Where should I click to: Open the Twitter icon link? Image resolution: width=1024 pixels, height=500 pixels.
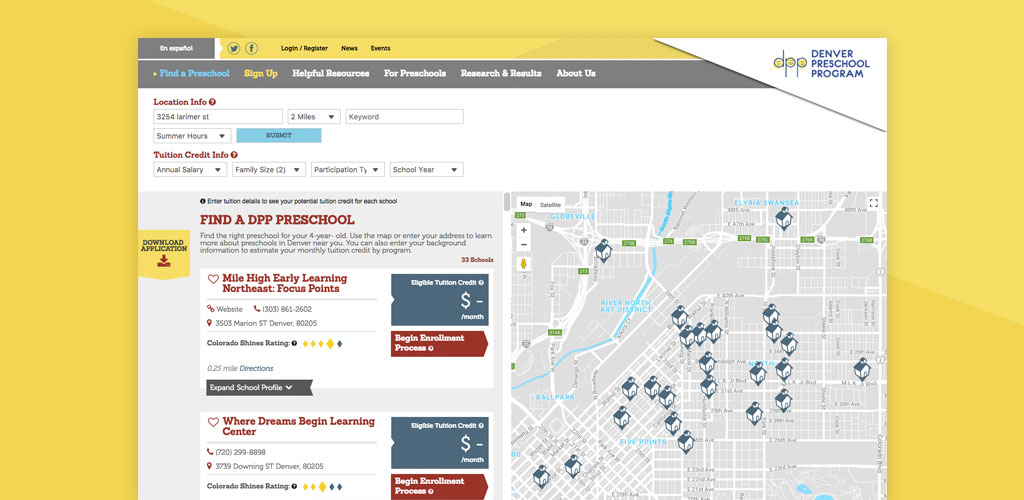[234, 48]
